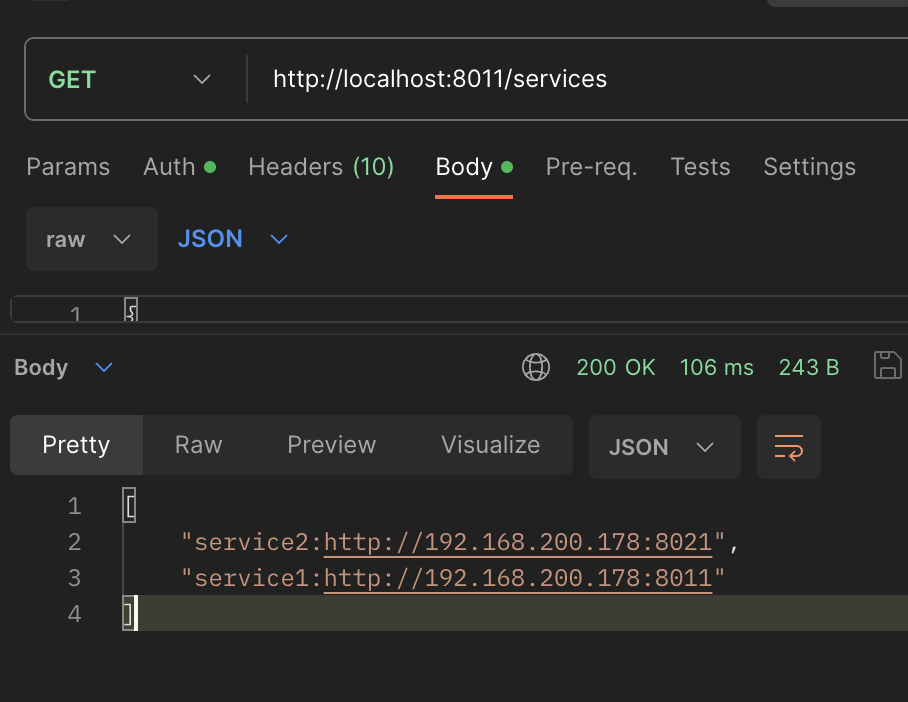Click the closing bracket on response line 4
Image resolution: width=908 pixels, height=702 pixels.
point(129,614)
